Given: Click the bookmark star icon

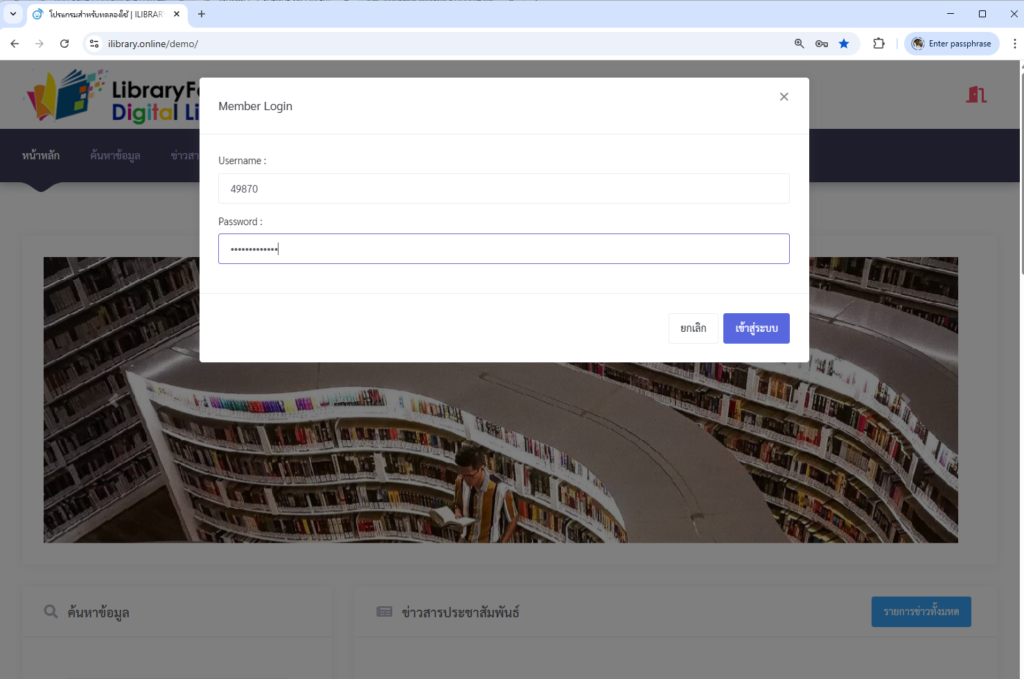Looking at the screenshot, I should pos(844,44).
